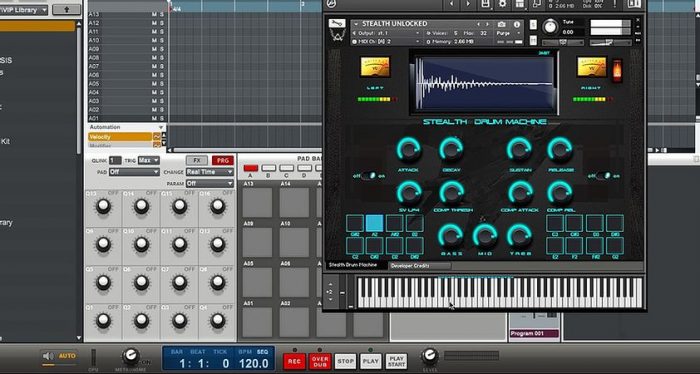This screenshot has height=374, width=700.
Task: Open the MIDI Ch dropdown
Action: [x=387, y=42]
